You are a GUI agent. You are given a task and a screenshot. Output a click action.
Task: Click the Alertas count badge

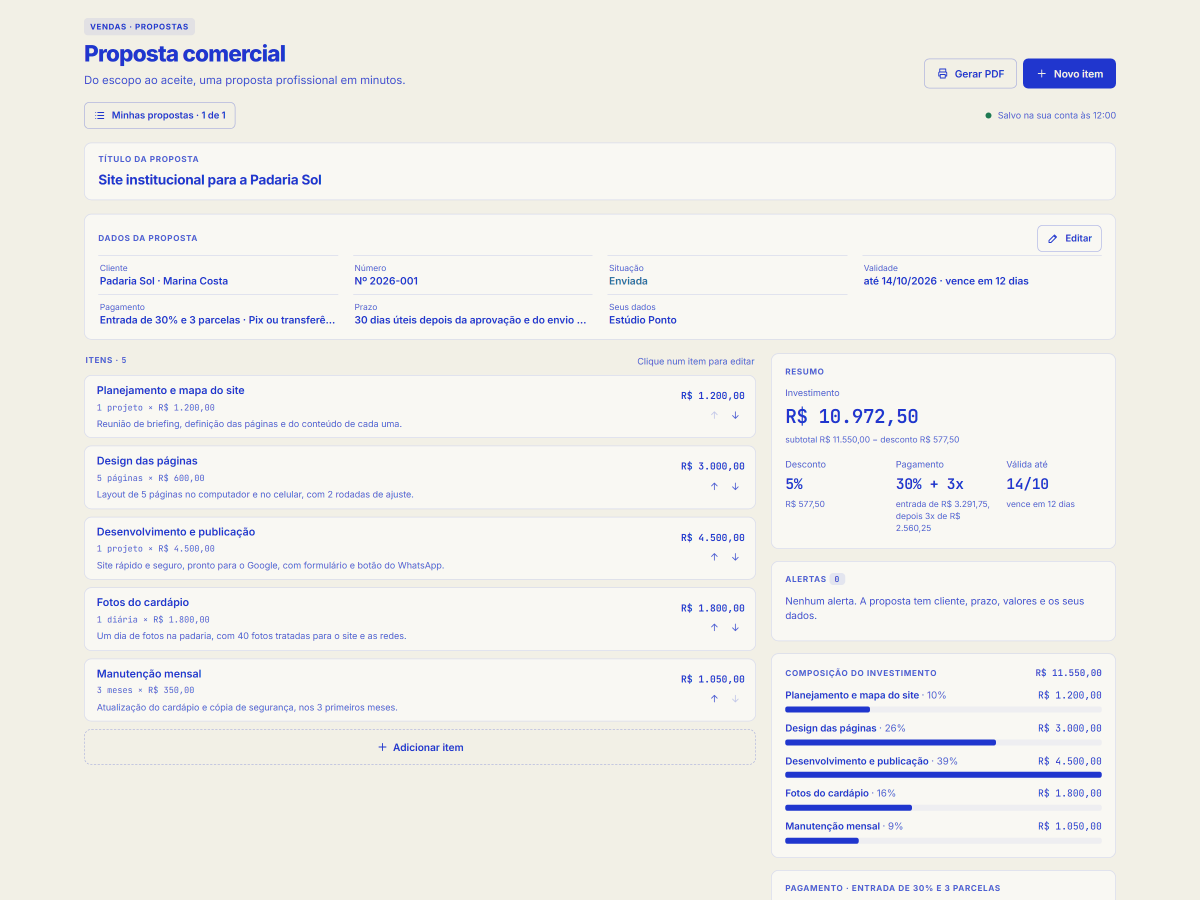(837, 579)
